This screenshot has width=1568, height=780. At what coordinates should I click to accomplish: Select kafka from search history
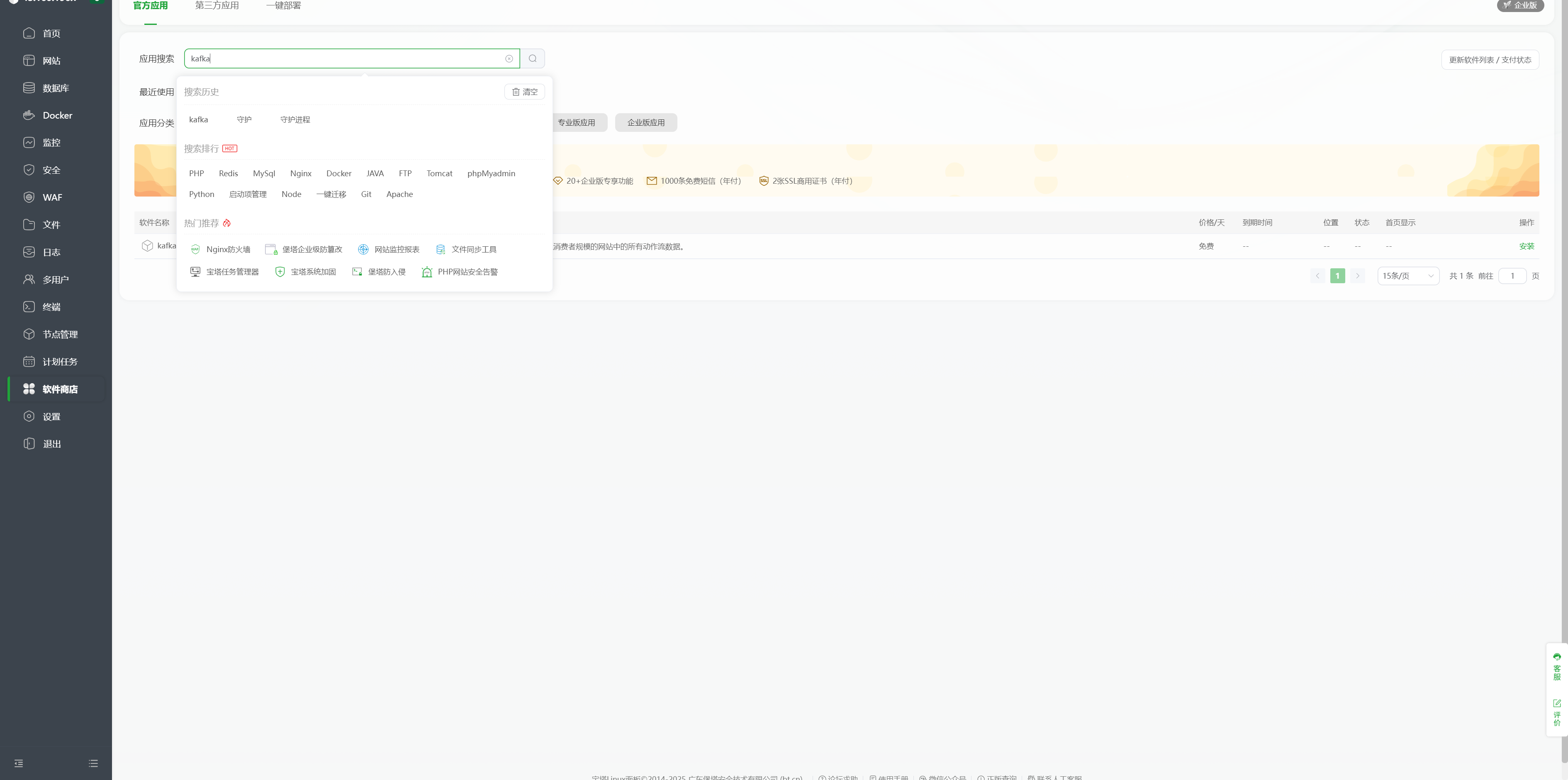tap(198, 119)
